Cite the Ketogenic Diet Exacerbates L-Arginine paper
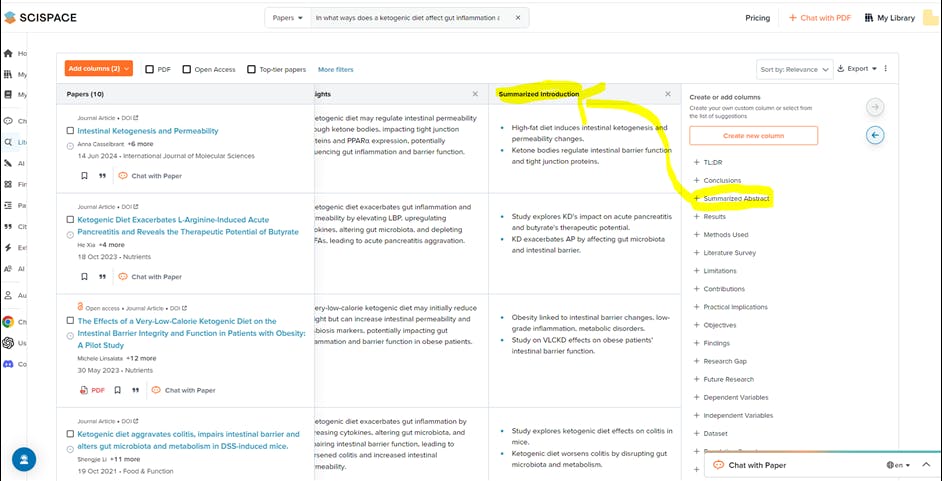Image resolution: width=942 pixels, height=481 pixels. [x=102, y=277]
